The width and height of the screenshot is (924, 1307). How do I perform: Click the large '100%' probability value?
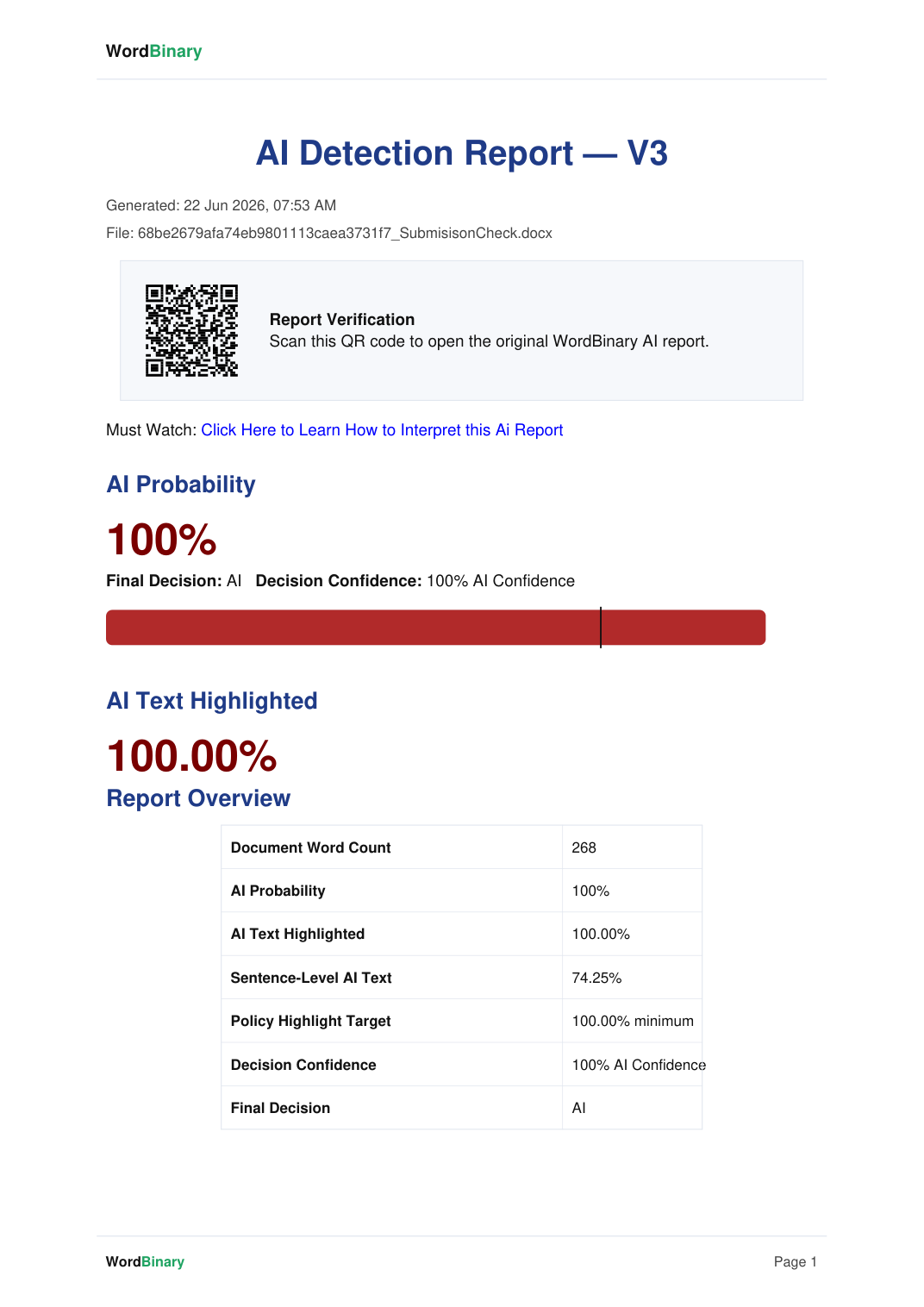161,540
